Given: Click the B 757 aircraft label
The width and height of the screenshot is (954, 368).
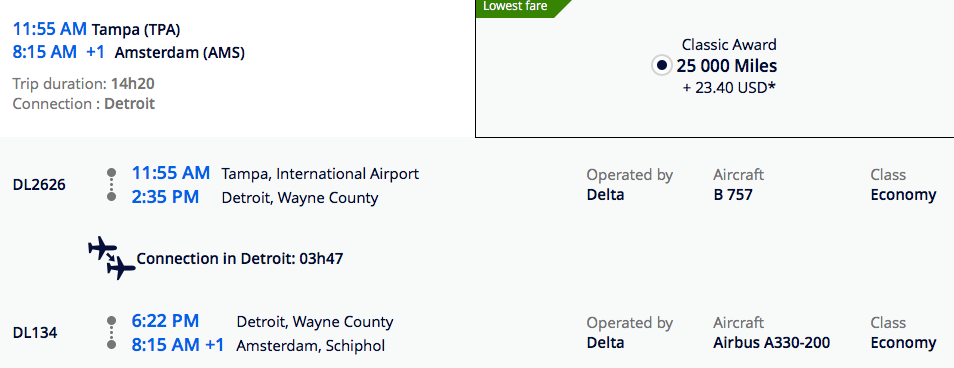Looking at the screenshot, I should 733,195.
